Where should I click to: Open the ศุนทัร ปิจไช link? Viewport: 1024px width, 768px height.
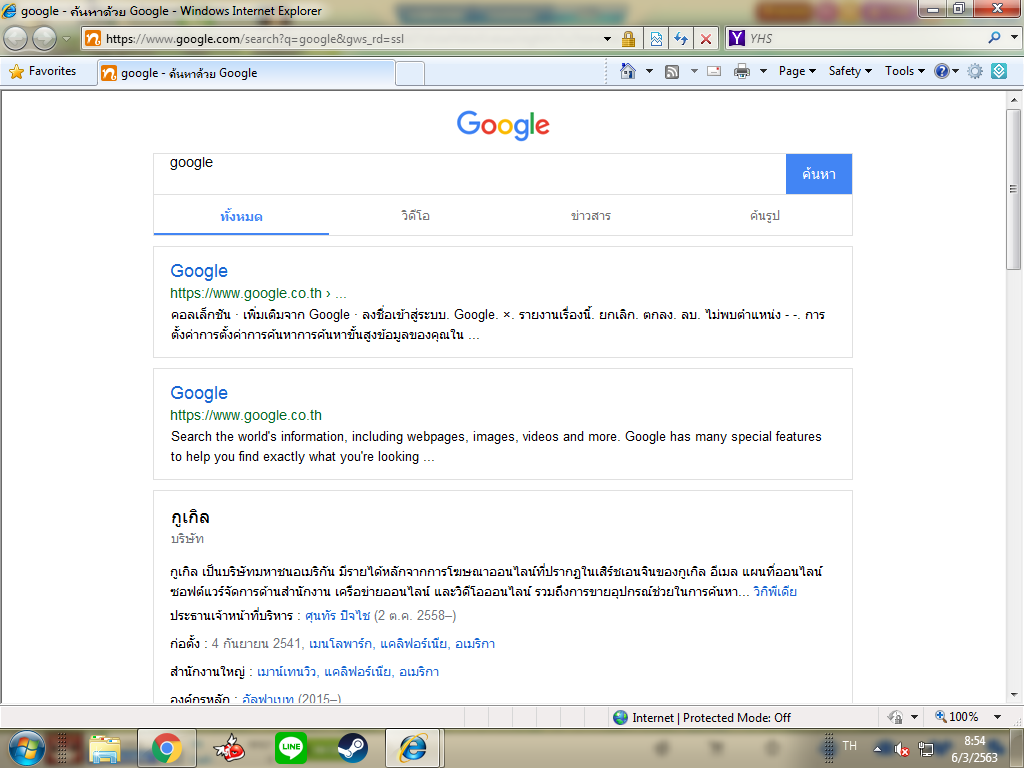point(338,616)
